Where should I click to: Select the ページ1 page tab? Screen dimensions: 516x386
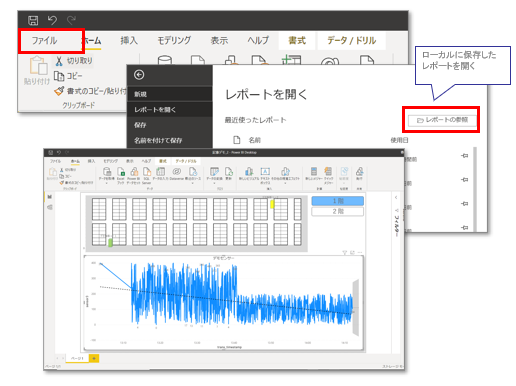click(x=77, y=358)
